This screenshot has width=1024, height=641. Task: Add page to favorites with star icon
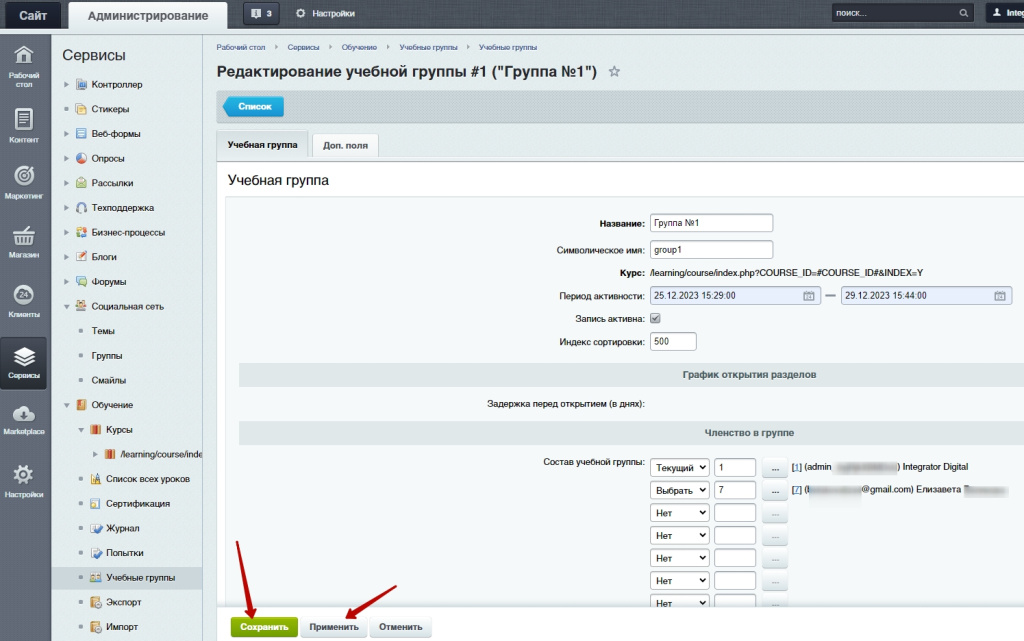tap(615, 72)
